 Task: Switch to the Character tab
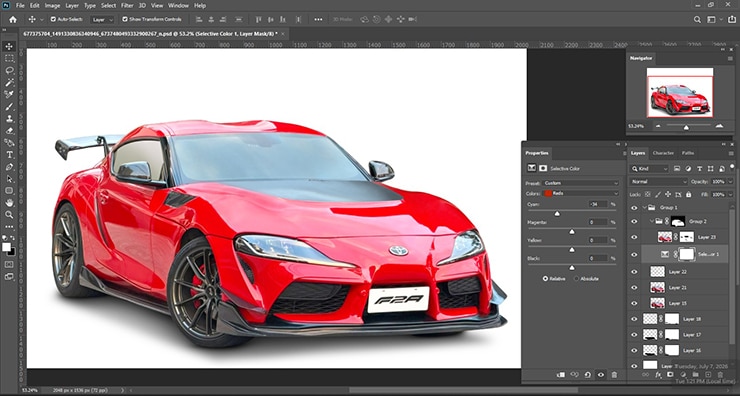(x=663, y=153)
